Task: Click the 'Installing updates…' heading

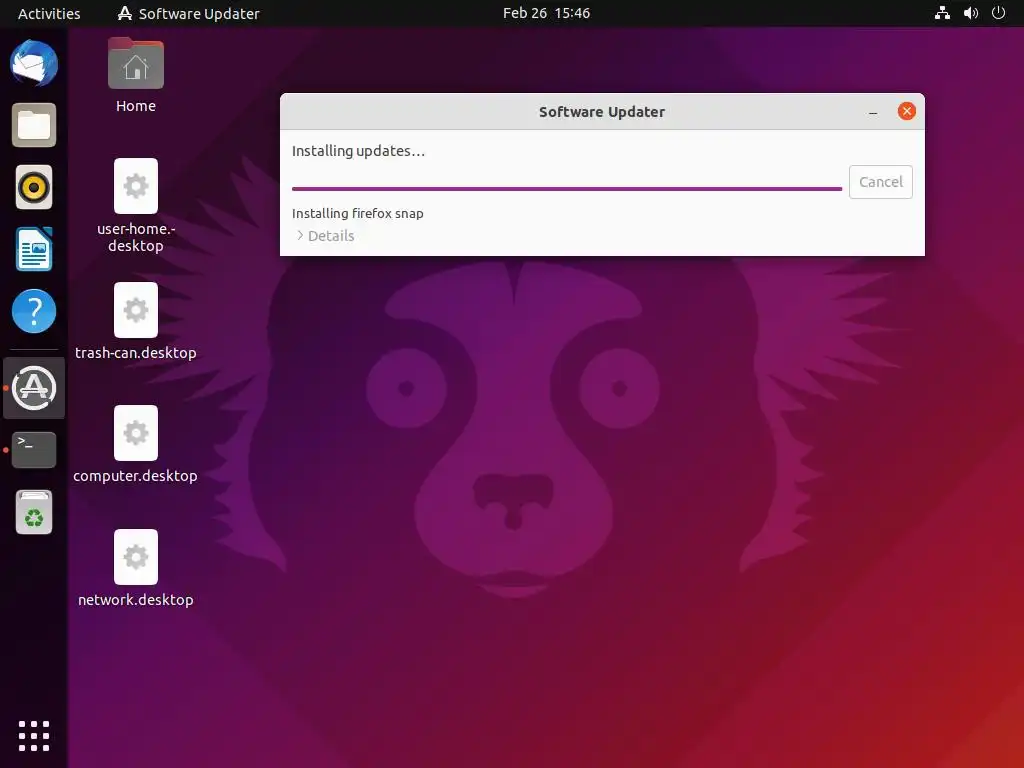Action: click(x=358, y=151)
